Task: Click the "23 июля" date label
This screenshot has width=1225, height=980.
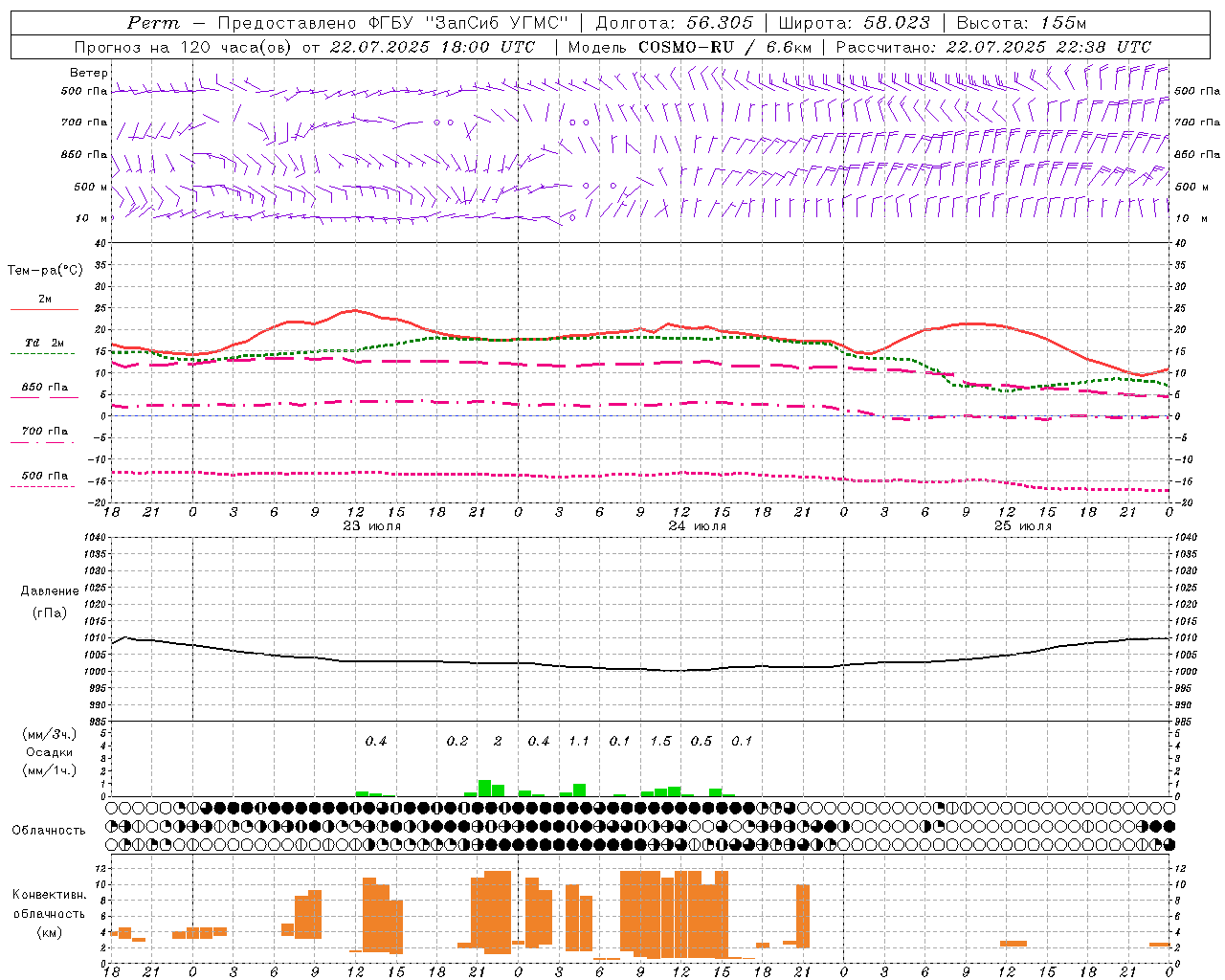Action: click(x=372, y=526)
